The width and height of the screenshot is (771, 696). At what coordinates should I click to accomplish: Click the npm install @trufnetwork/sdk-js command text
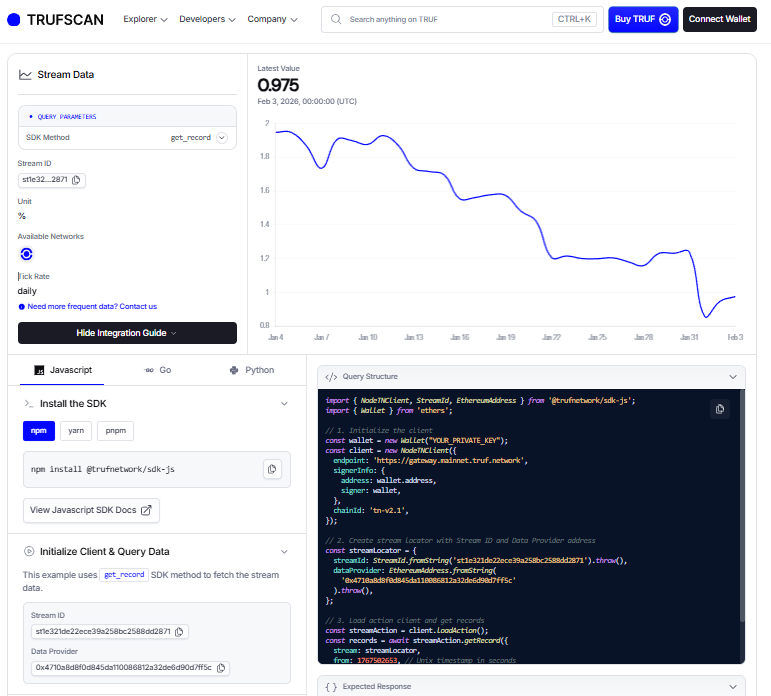(x=103, y=469)
